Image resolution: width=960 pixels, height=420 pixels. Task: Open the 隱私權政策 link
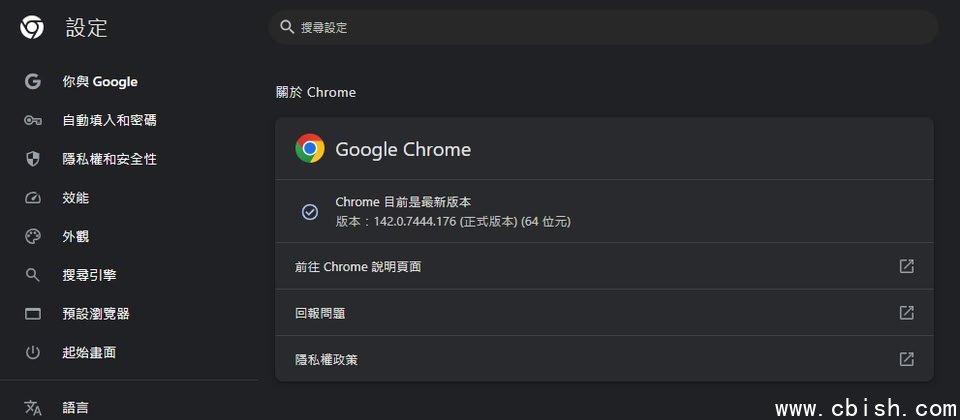[326, 359]
